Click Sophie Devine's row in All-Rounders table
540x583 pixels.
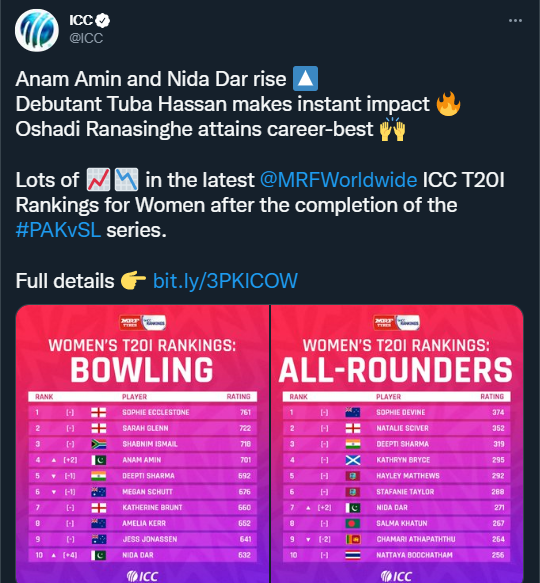pos(396,412)
